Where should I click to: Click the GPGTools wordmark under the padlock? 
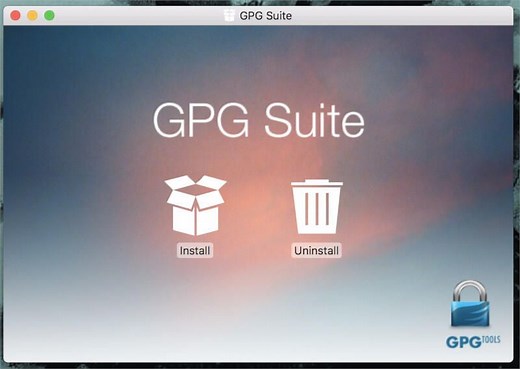pos(473,342)
